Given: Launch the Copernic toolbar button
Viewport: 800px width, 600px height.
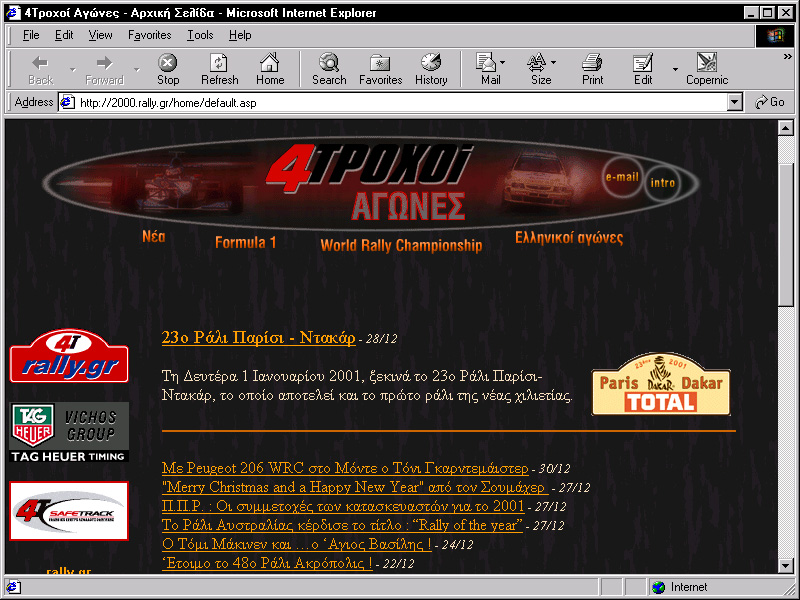Looking at the screenshot, I should [707, 70].
